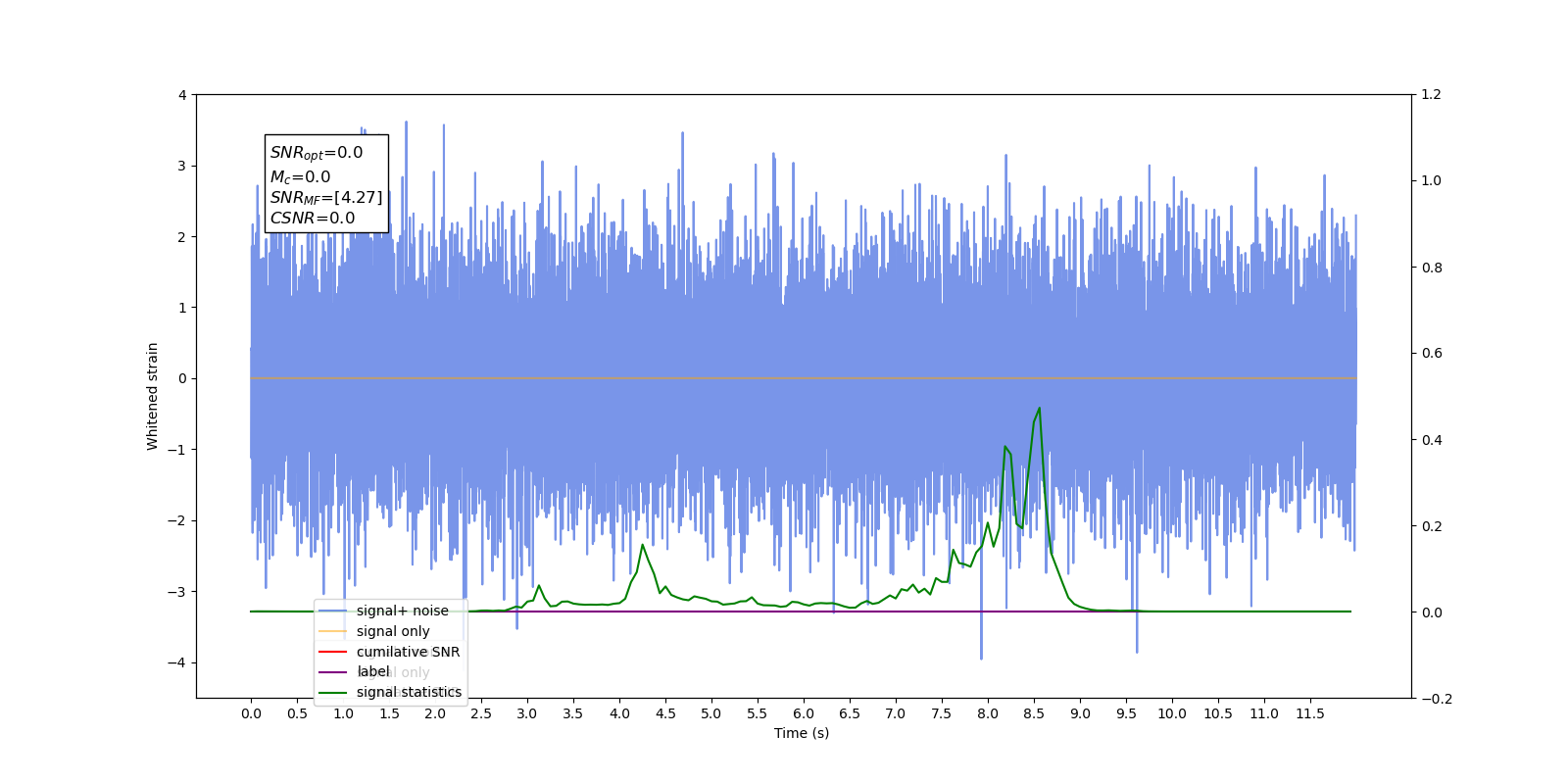Image resolution: width=1568 pixels, height=784 pixels.
Task: Click the −4 tick on the left strain axis
Action: point(177,662)
